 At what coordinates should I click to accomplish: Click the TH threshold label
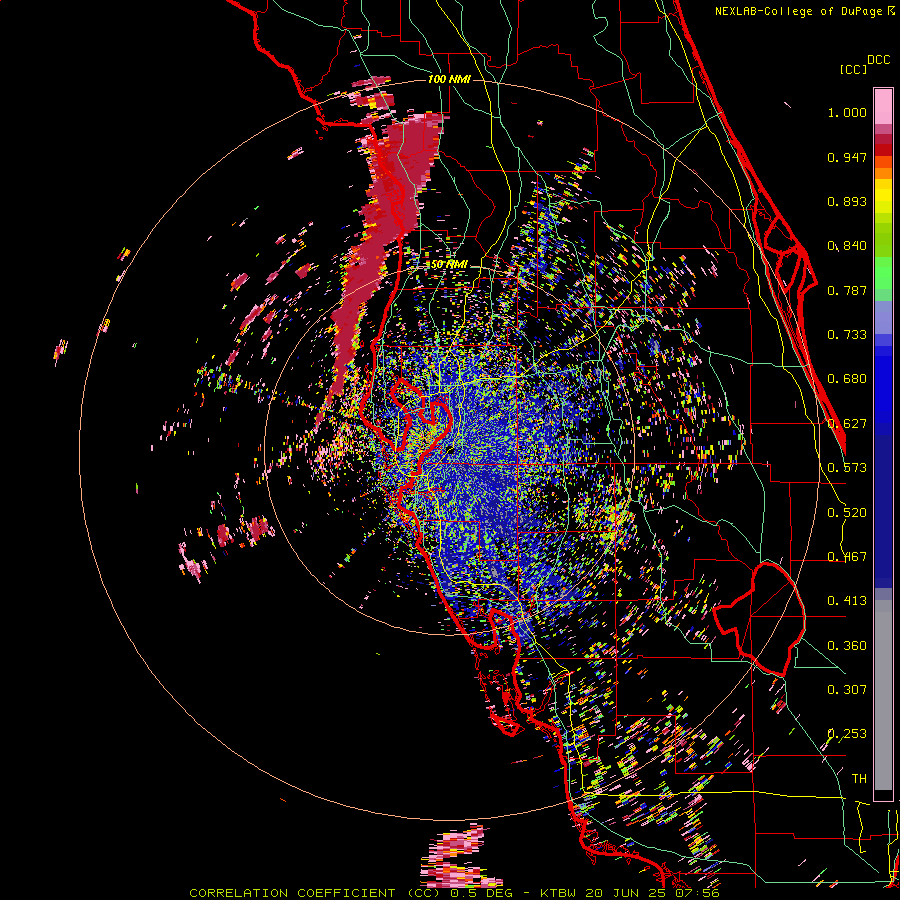[x=859, y=779]
